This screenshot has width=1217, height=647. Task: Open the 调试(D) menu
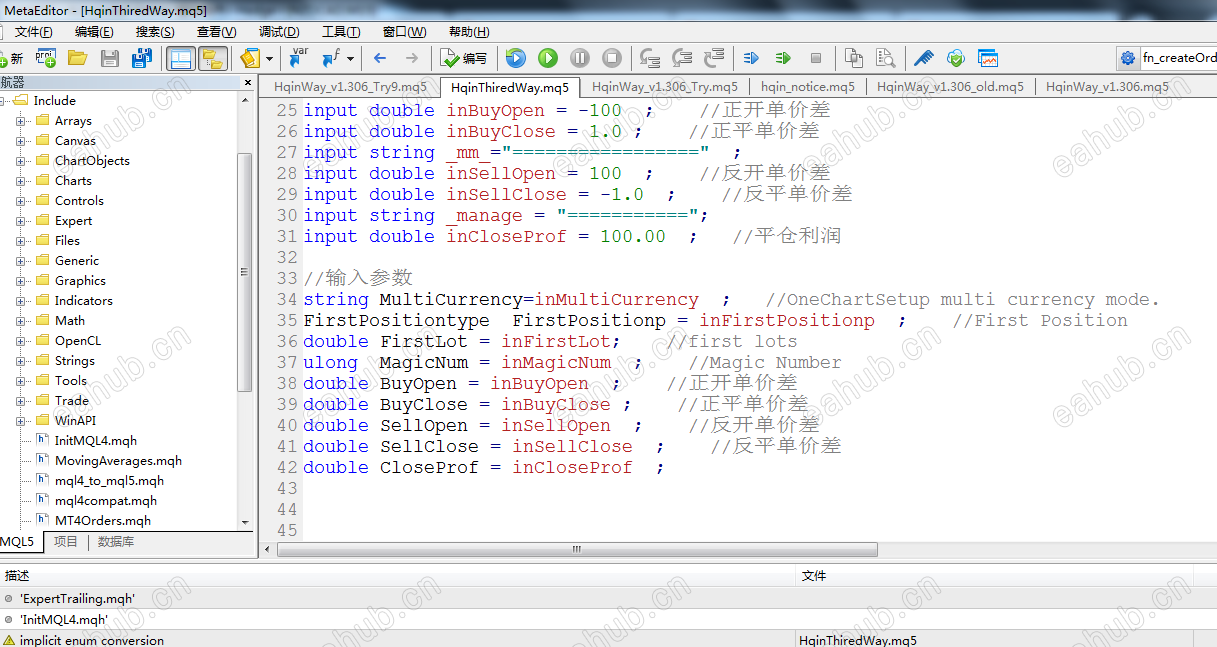[278, 32]
